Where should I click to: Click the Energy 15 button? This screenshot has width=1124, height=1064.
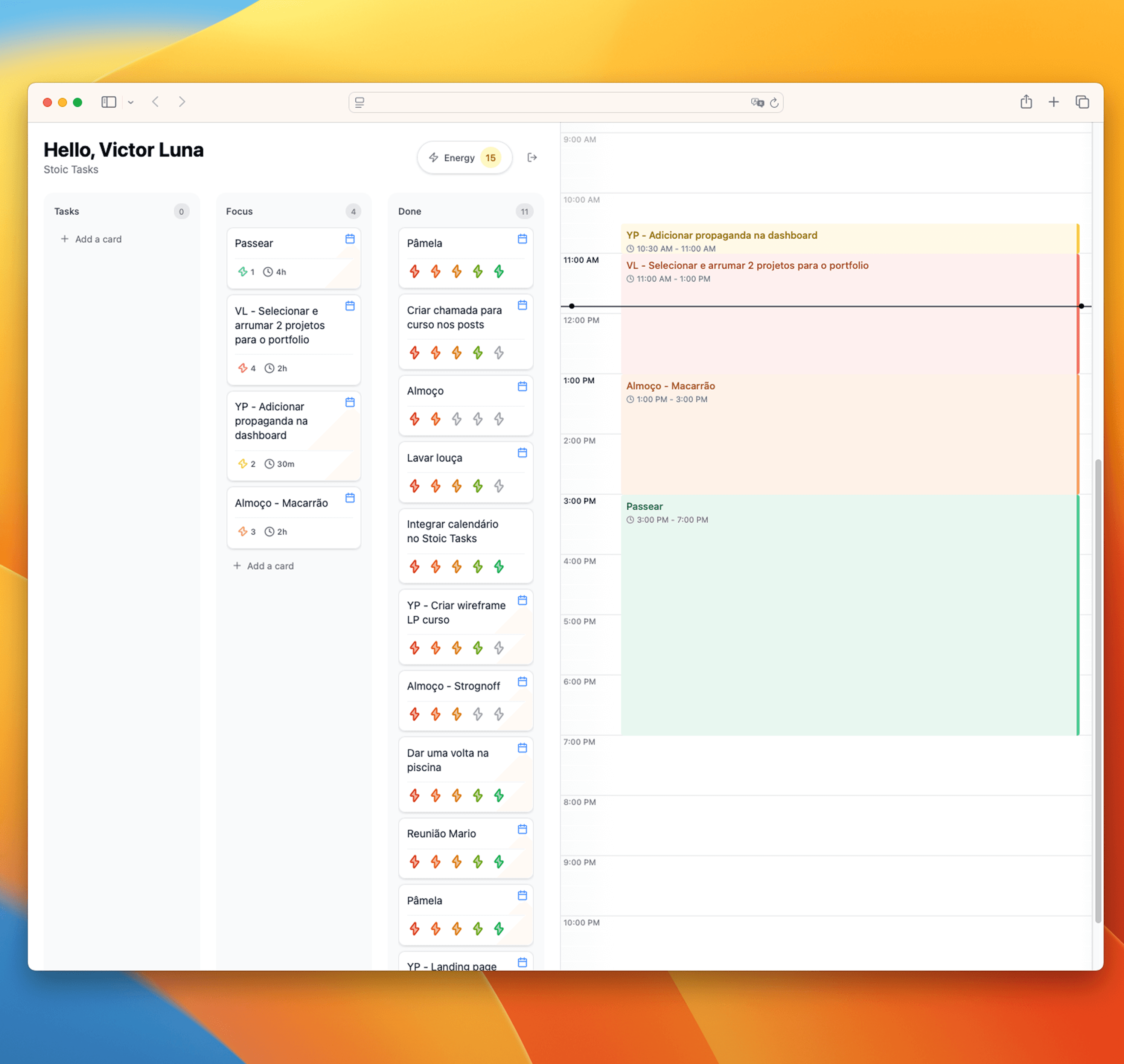[465, 158]
